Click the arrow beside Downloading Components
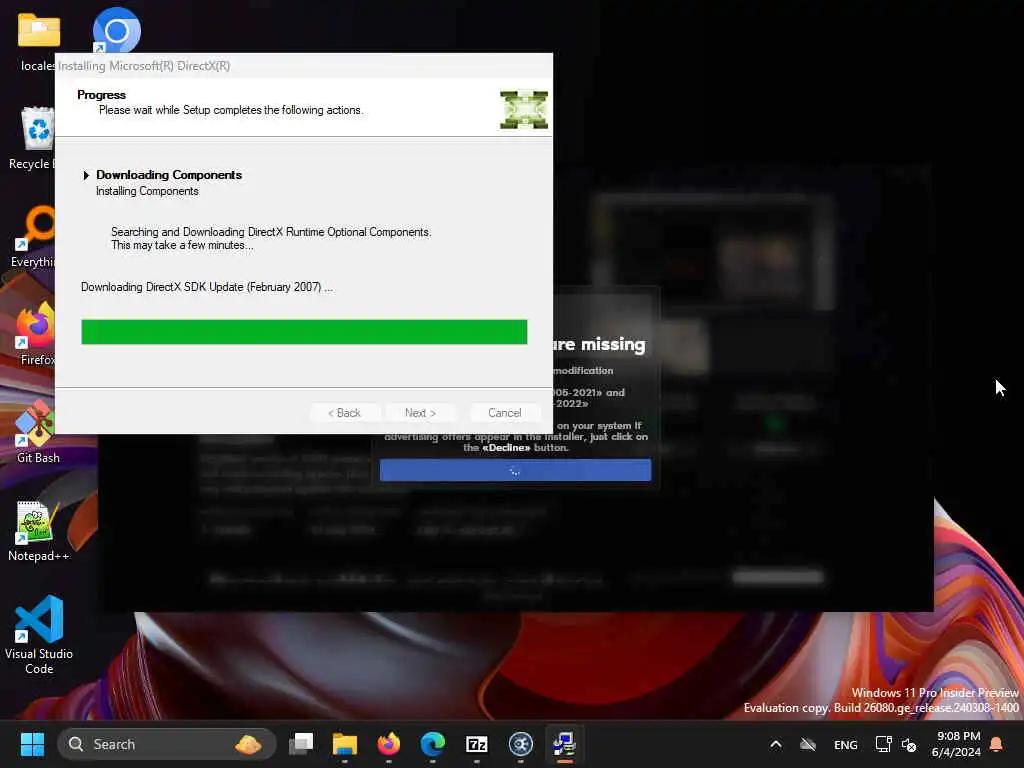 click(x=86, y=175)
